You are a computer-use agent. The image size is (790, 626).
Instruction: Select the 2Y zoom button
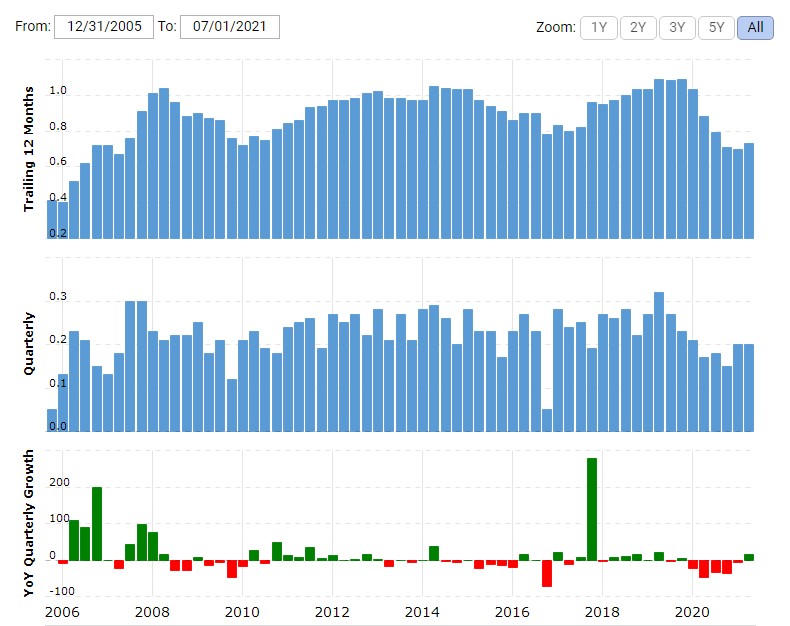coord(638,28)
